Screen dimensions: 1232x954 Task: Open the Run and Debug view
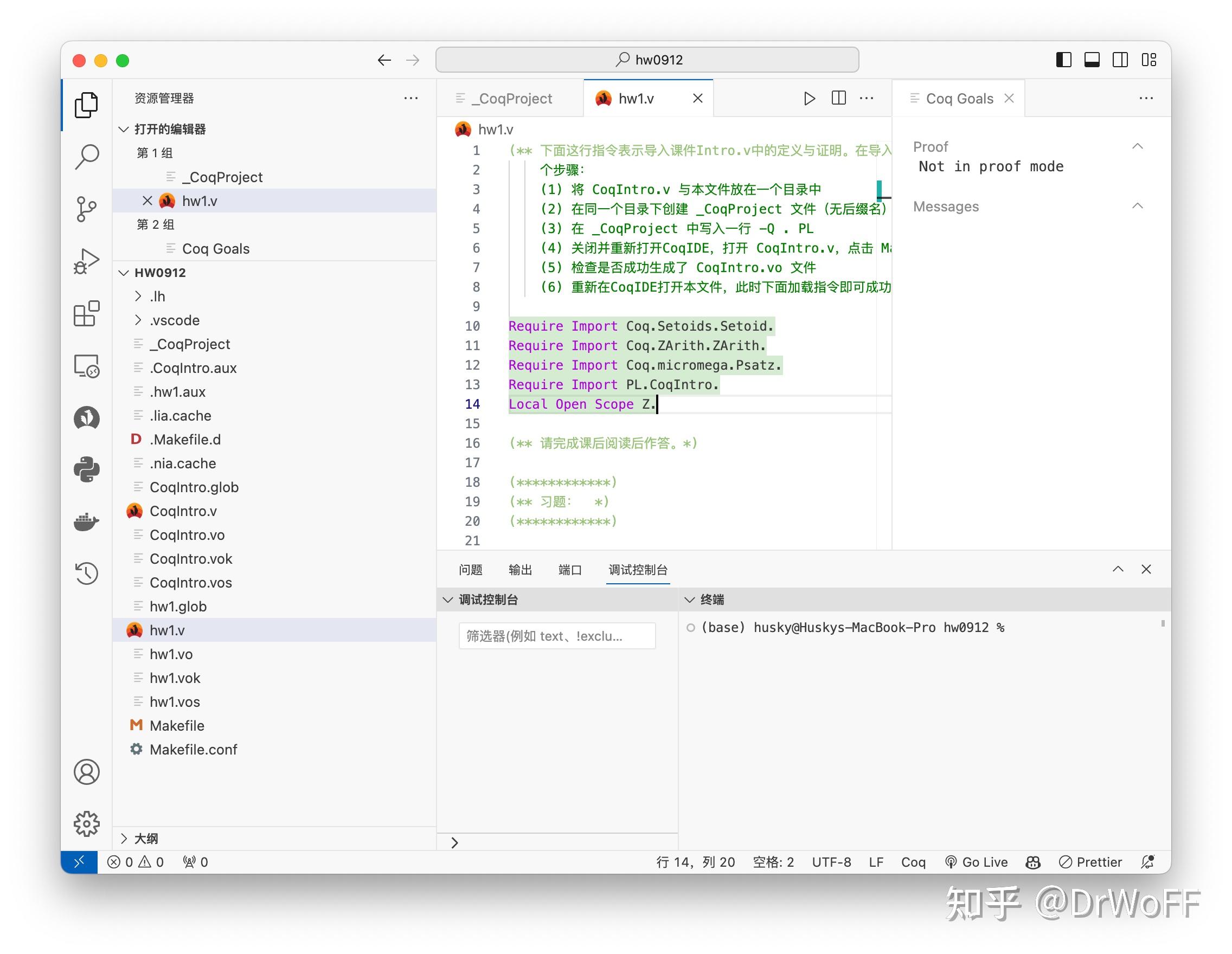(87, 260)
